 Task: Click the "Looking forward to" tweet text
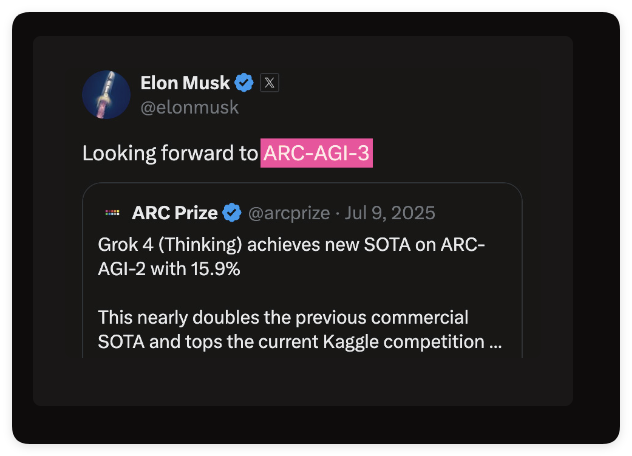[170, 153]
